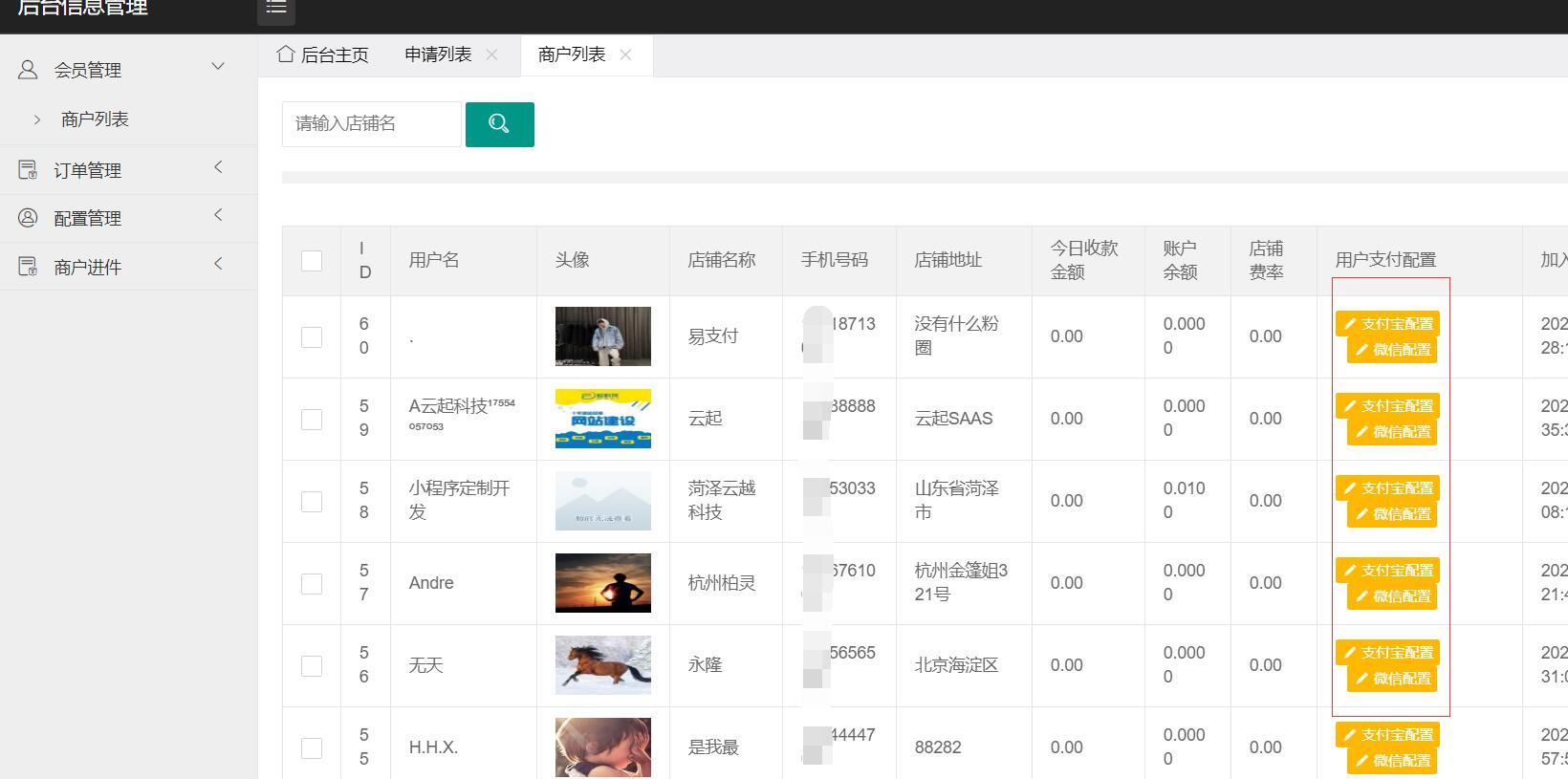This screenshot has width=1568, height=779.
Task: Click 微信配置 for 永隆 shop
Action: tap(1392, 679)
